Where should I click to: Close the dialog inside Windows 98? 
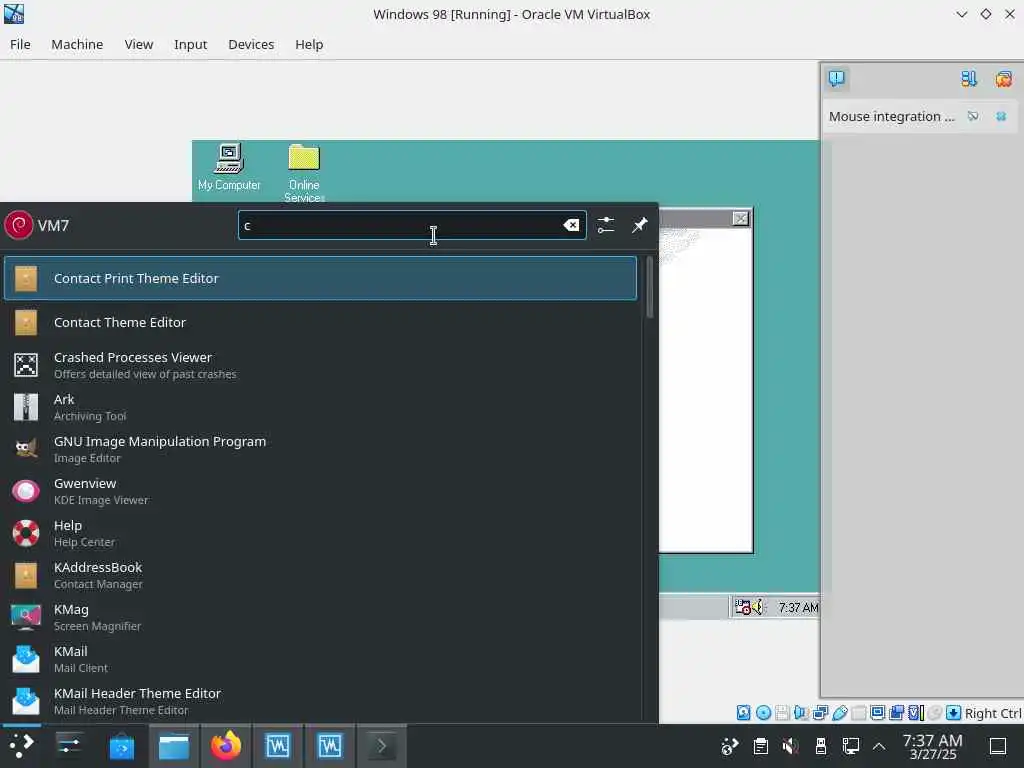pyautogui.click(x=740, y=219)
